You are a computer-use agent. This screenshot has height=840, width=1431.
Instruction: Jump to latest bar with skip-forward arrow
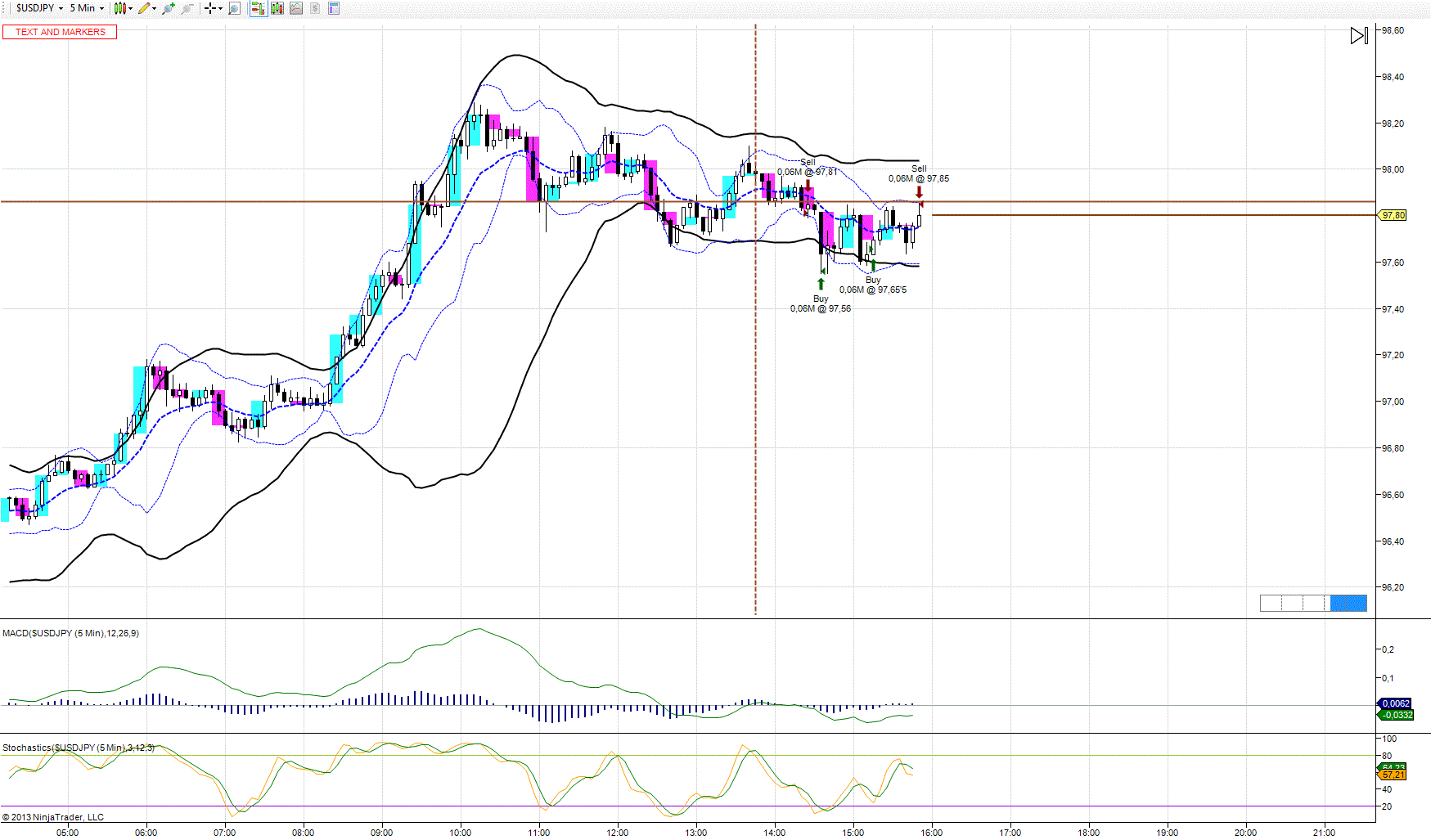(x=1358, y=36)
